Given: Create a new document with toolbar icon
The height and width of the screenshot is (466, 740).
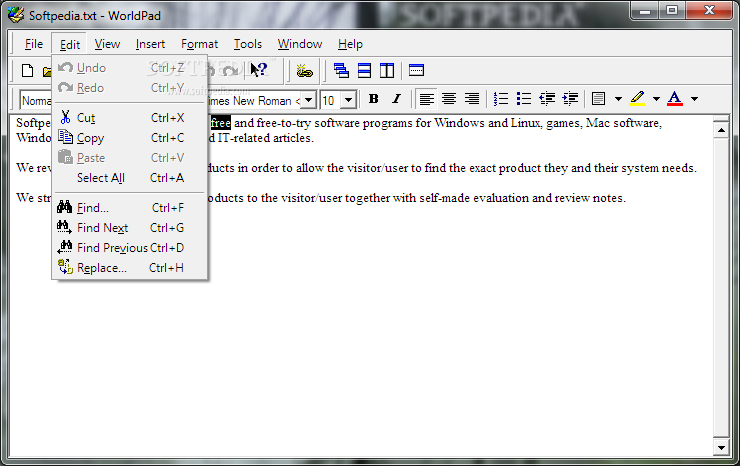Looking at the screenshot, I should [x=27, y=71].
